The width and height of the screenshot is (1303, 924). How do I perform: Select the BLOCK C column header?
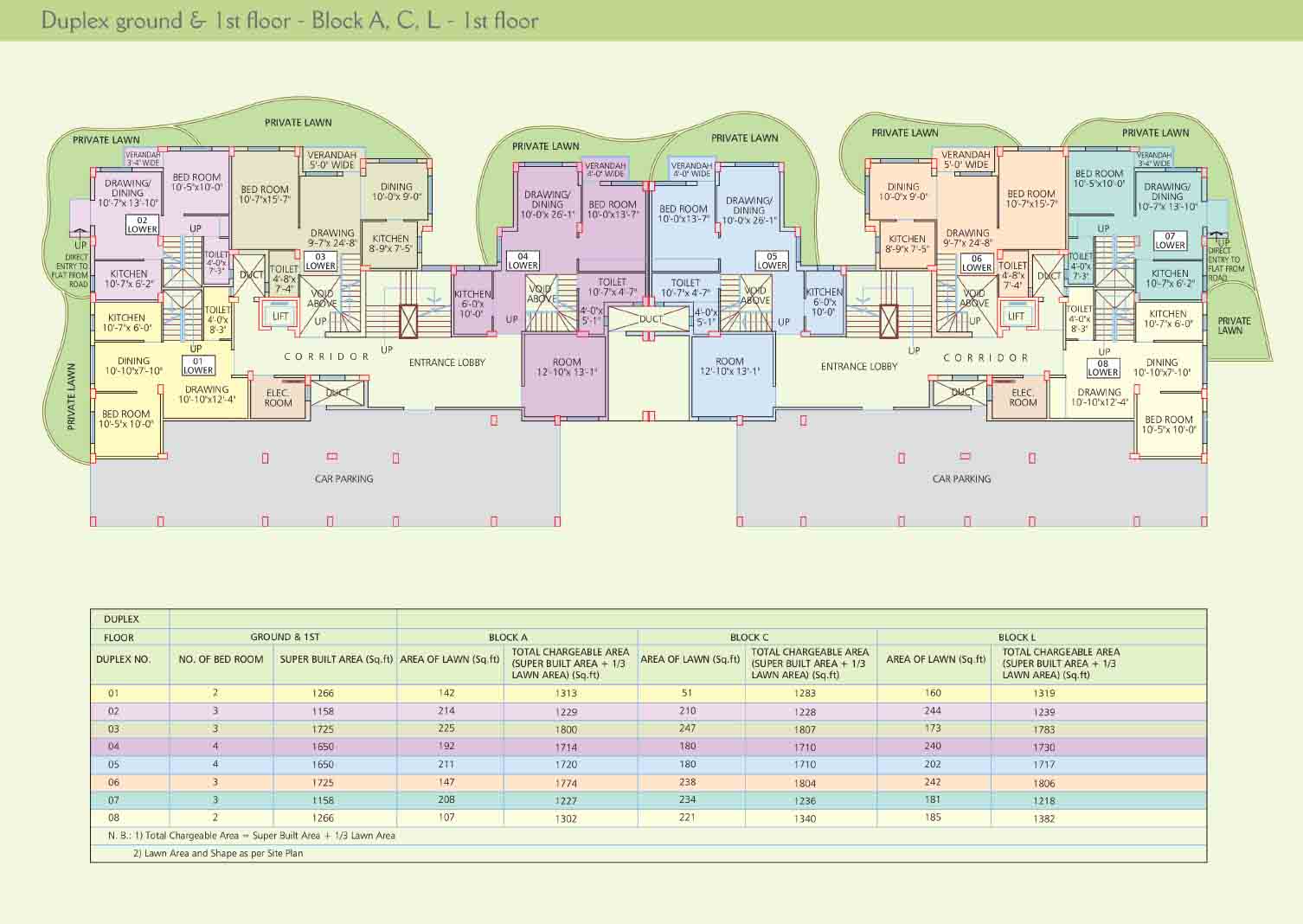[x=749, y=637]
